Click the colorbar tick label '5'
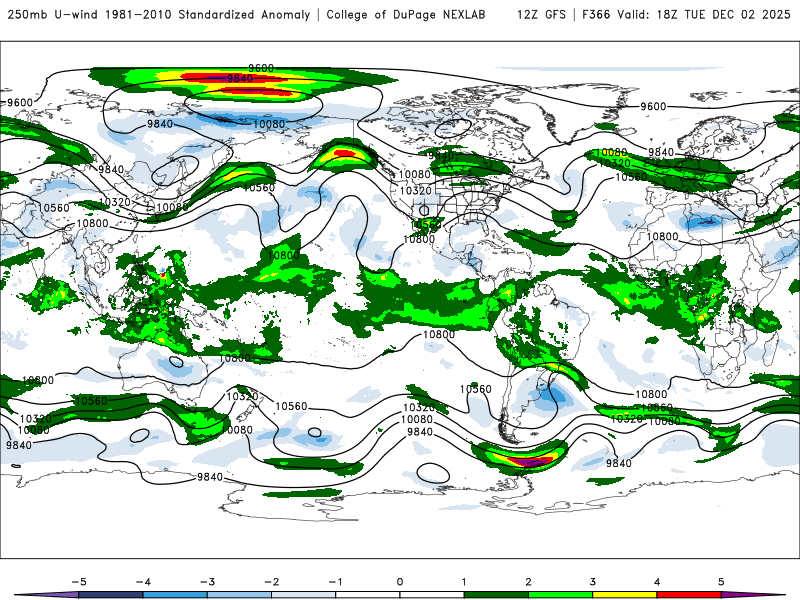 721,582
